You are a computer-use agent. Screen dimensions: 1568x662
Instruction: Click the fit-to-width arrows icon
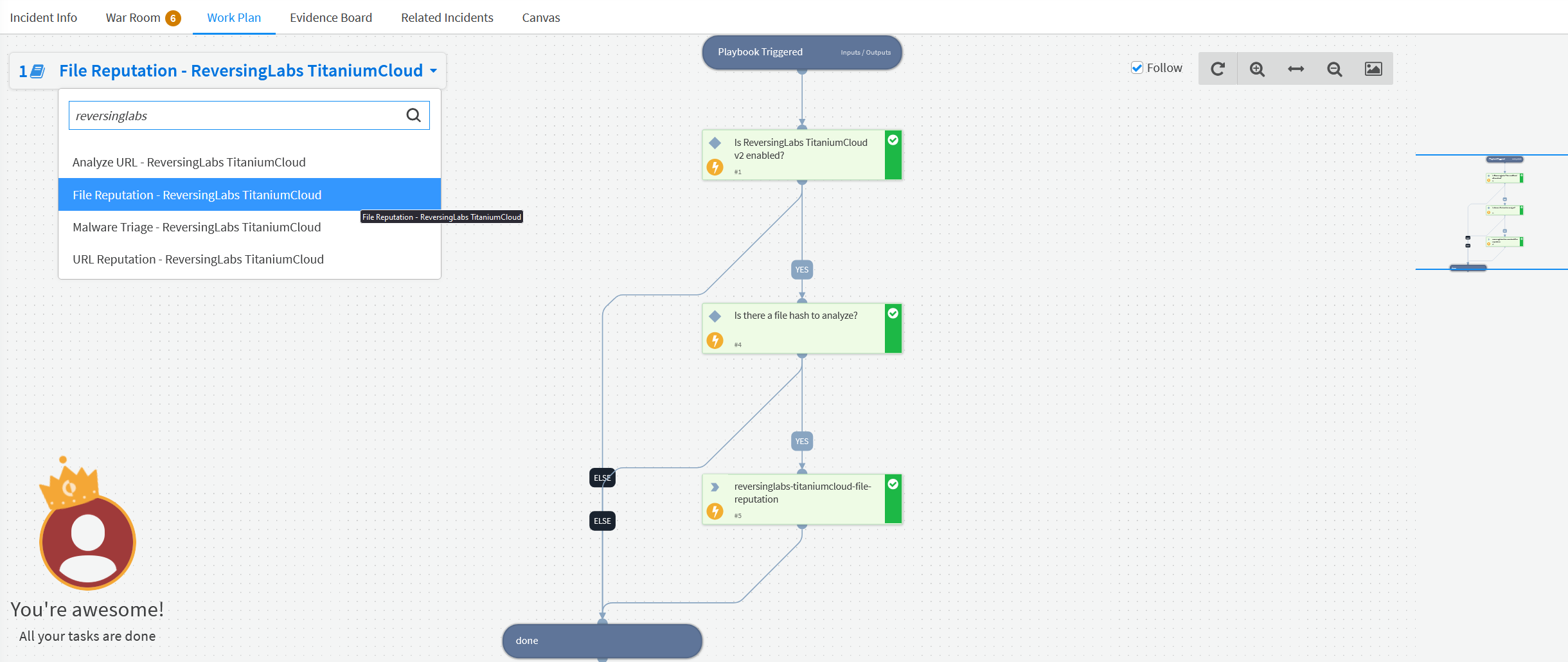coord(1296,69)
